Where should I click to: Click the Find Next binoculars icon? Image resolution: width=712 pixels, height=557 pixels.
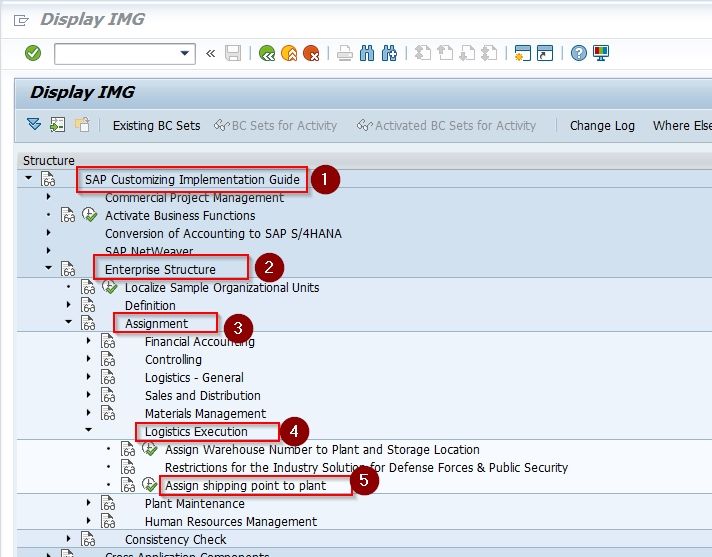click(389, 54)
